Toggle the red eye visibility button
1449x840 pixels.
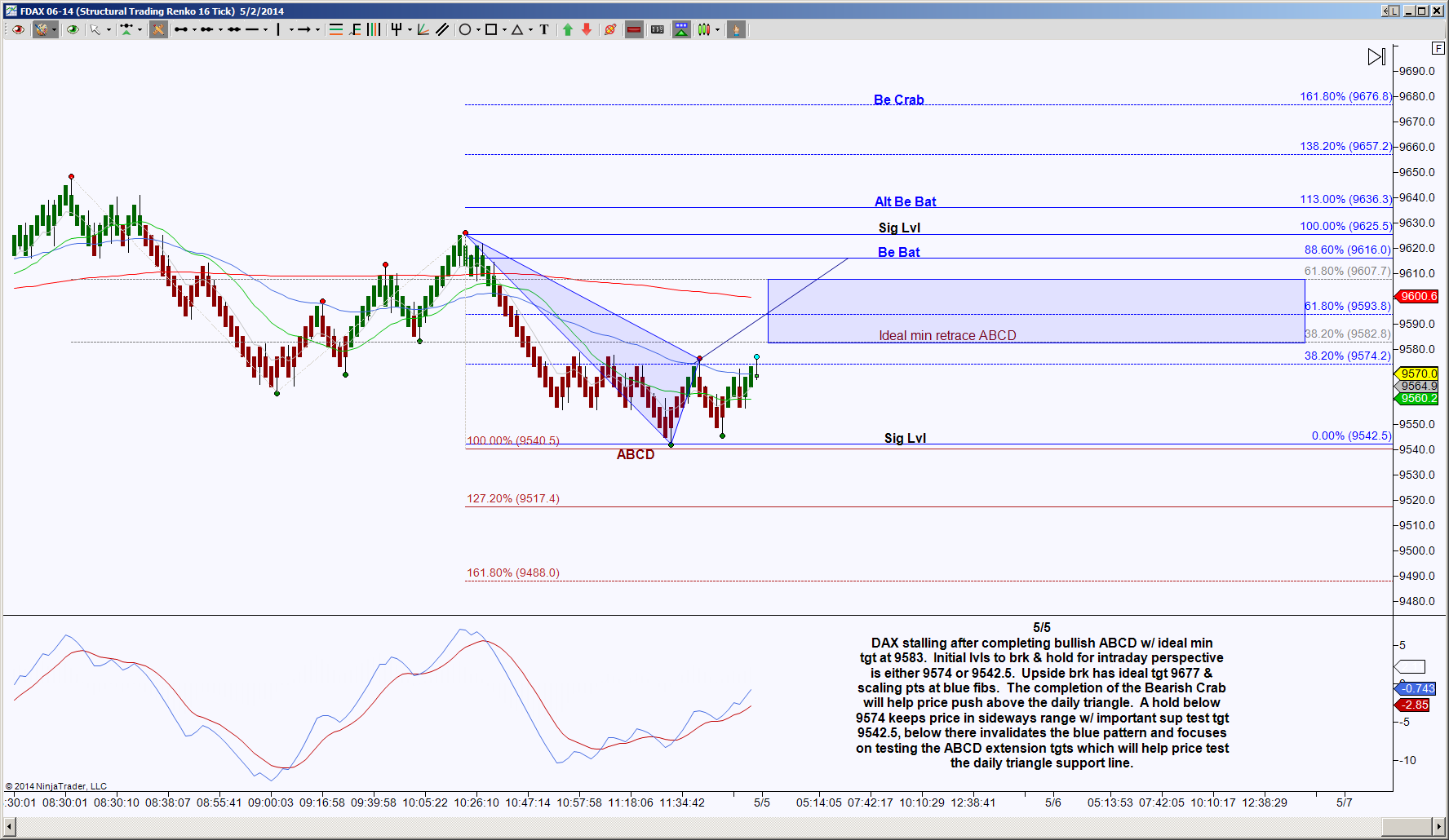point(17,29)
